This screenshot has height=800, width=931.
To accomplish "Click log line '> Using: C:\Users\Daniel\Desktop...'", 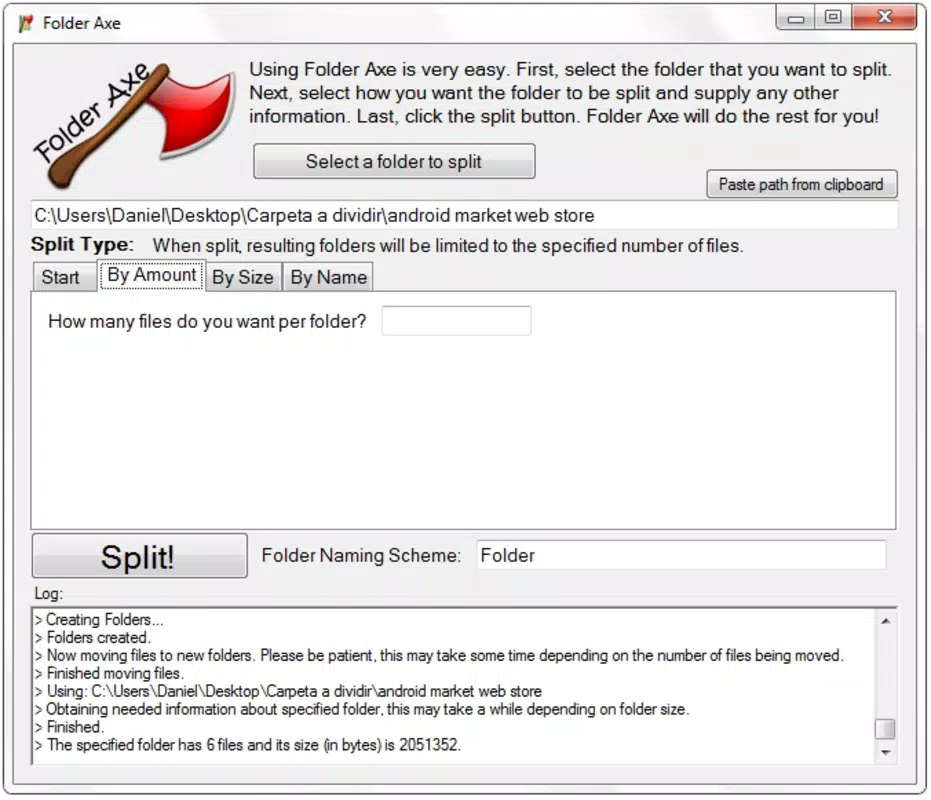I will tap(288, 691).
